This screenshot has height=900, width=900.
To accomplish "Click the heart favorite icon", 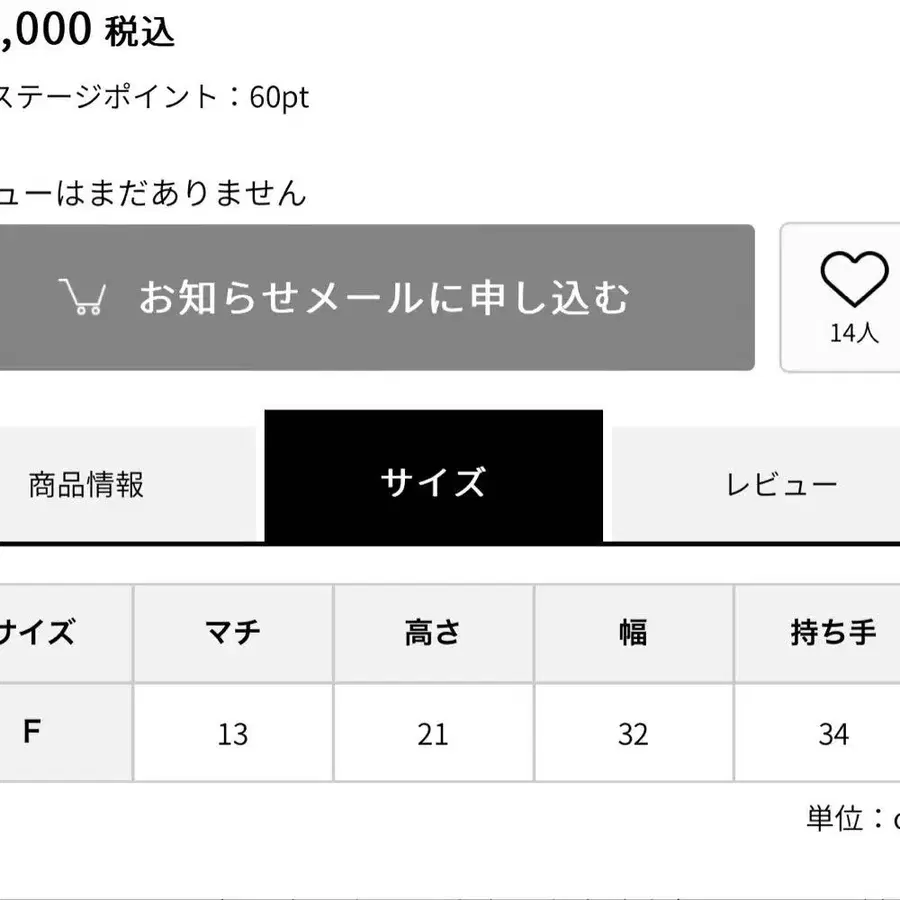I will pyautogui.click(x=853, y=279).
